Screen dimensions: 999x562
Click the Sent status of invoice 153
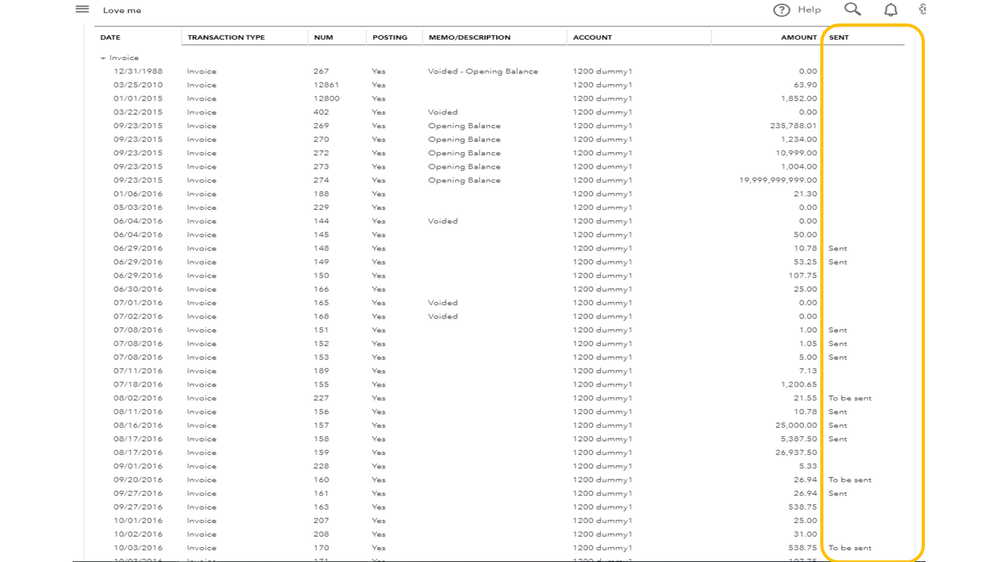coord(838,357)
